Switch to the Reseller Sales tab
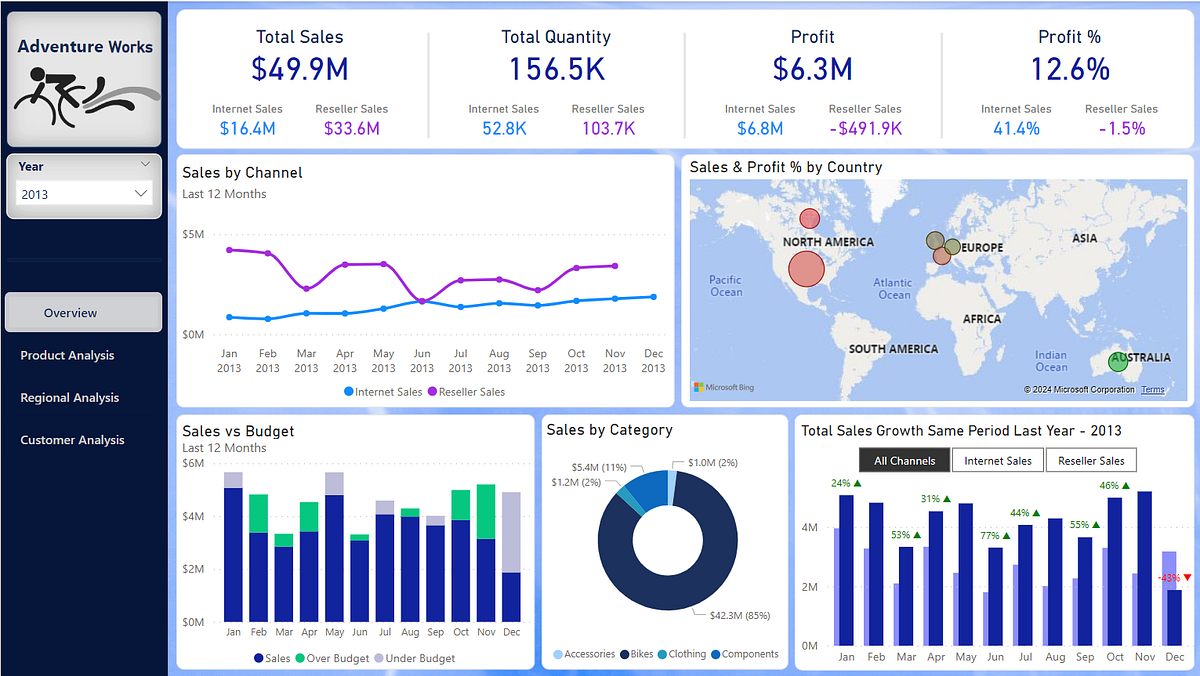The height and width of the screenshot is (676, 1200). (x=1091, y=460)
